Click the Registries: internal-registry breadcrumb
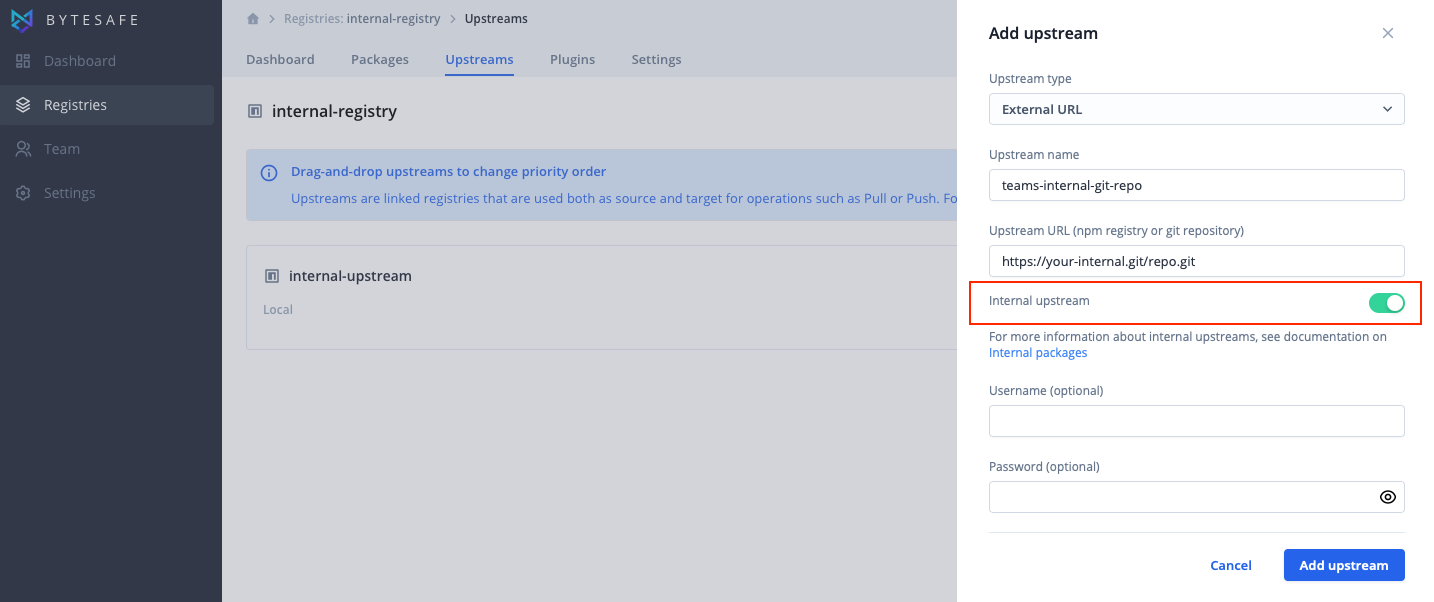 click(x=362, y=19)
